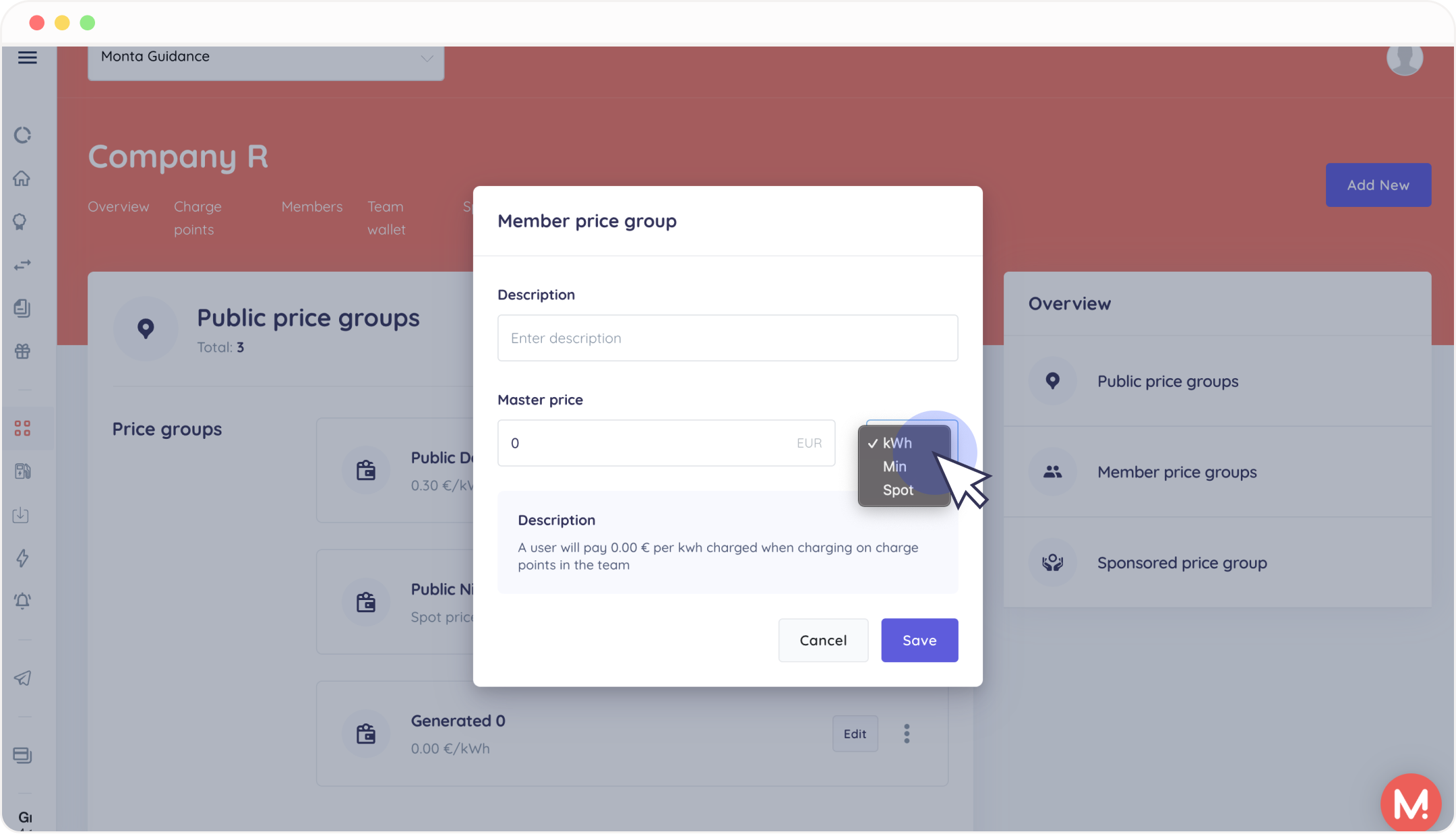
Task: Select Min pricing unit option
Action: pyautogui.click(x=894, y=465)
